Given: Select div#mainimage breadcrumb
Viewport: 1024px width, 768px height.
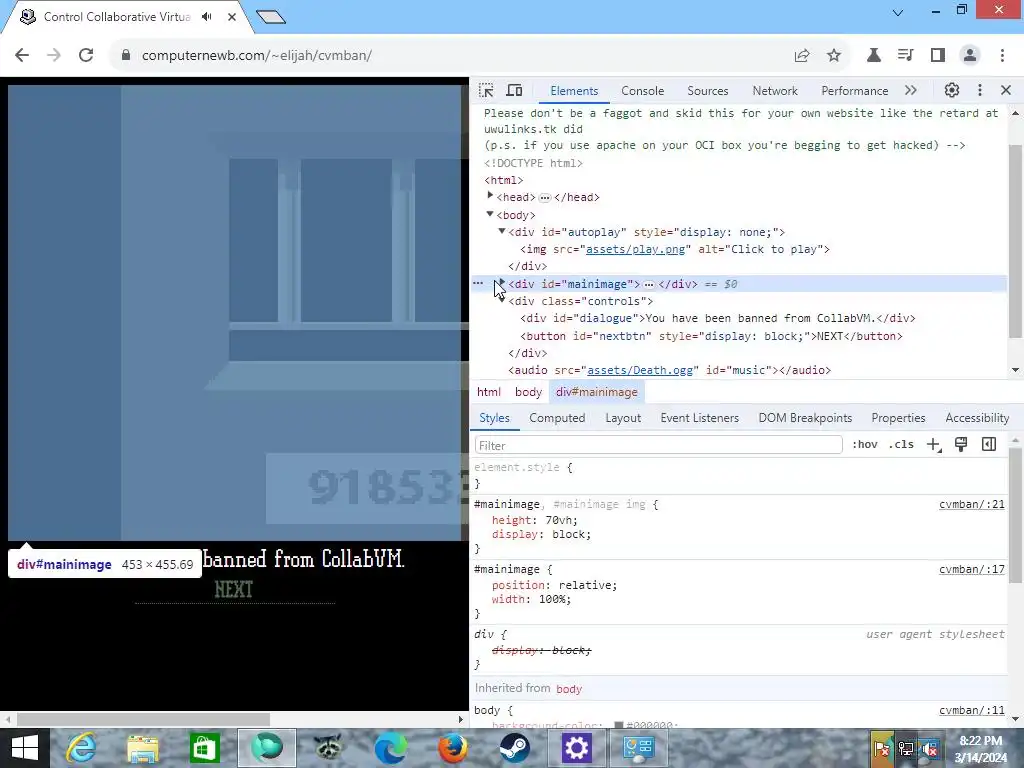Looking at the screenshot, I should [597, 392].
